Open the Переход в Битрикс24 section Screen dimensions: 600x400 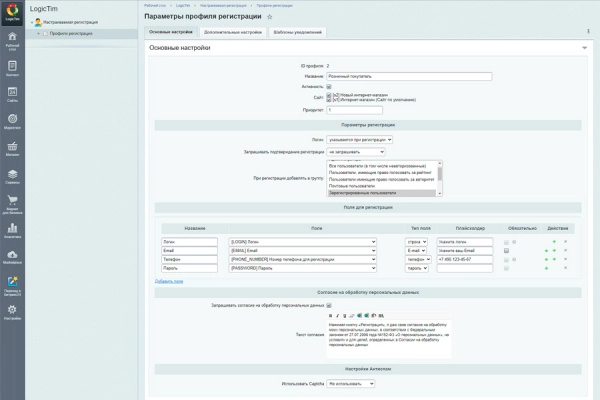pyautogui.click(x=12, y=286)
